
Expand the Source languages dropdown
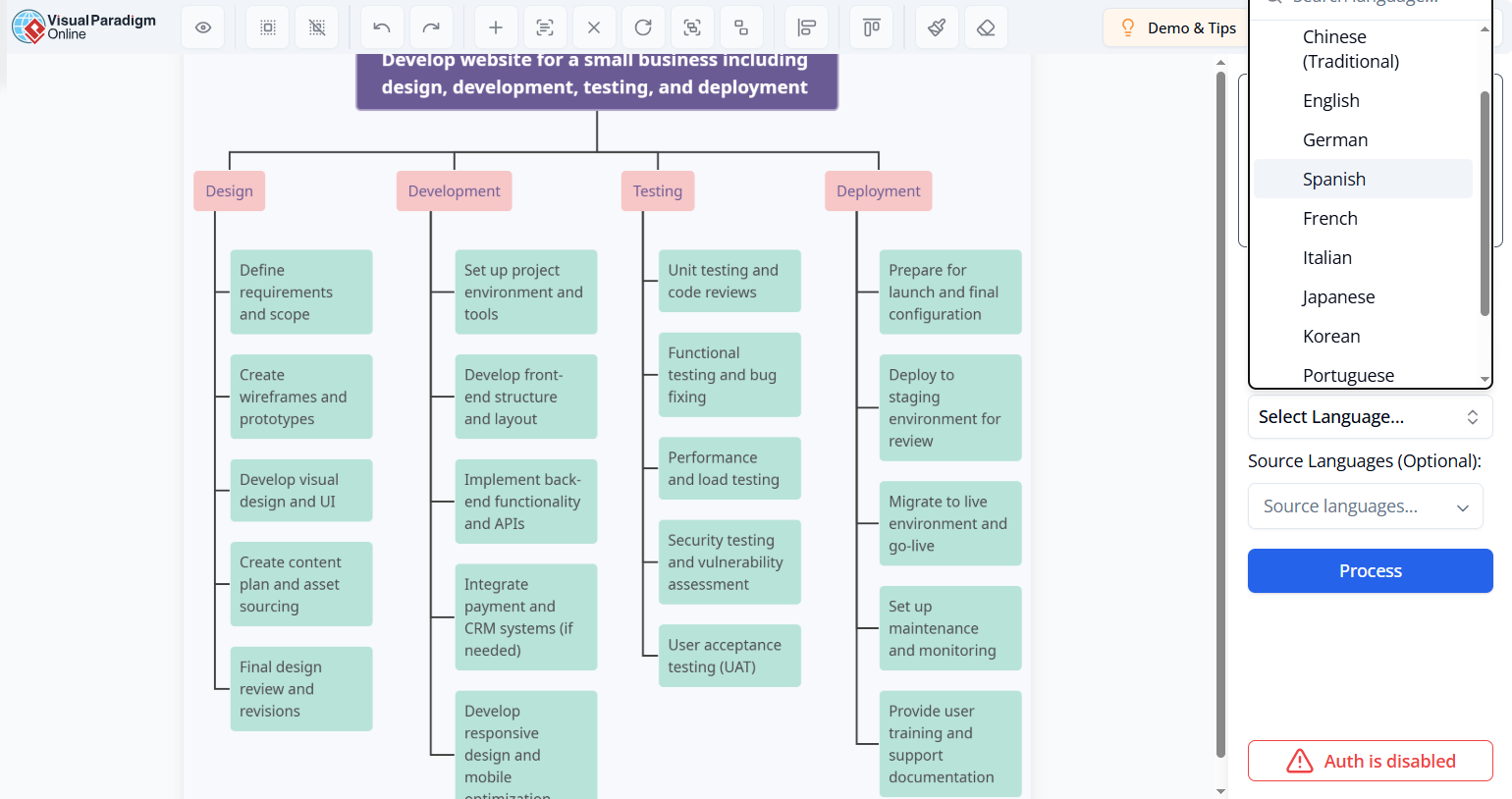(1365, 506)
